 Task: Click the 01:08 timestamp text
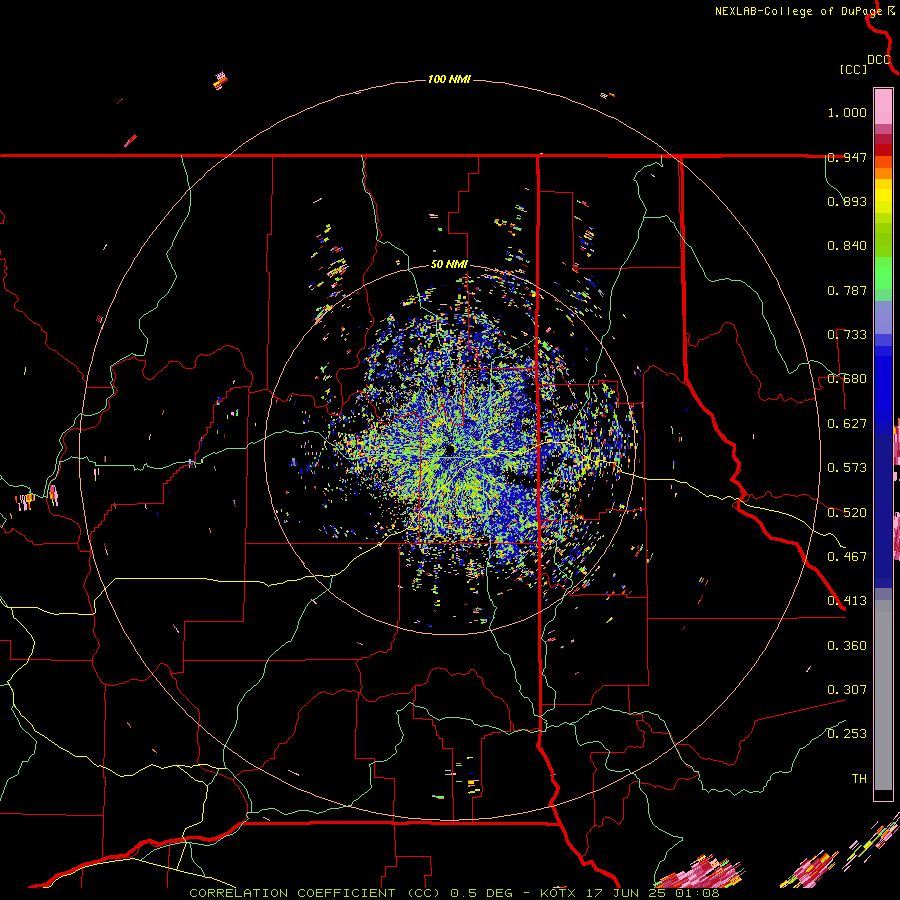(699, 893)
